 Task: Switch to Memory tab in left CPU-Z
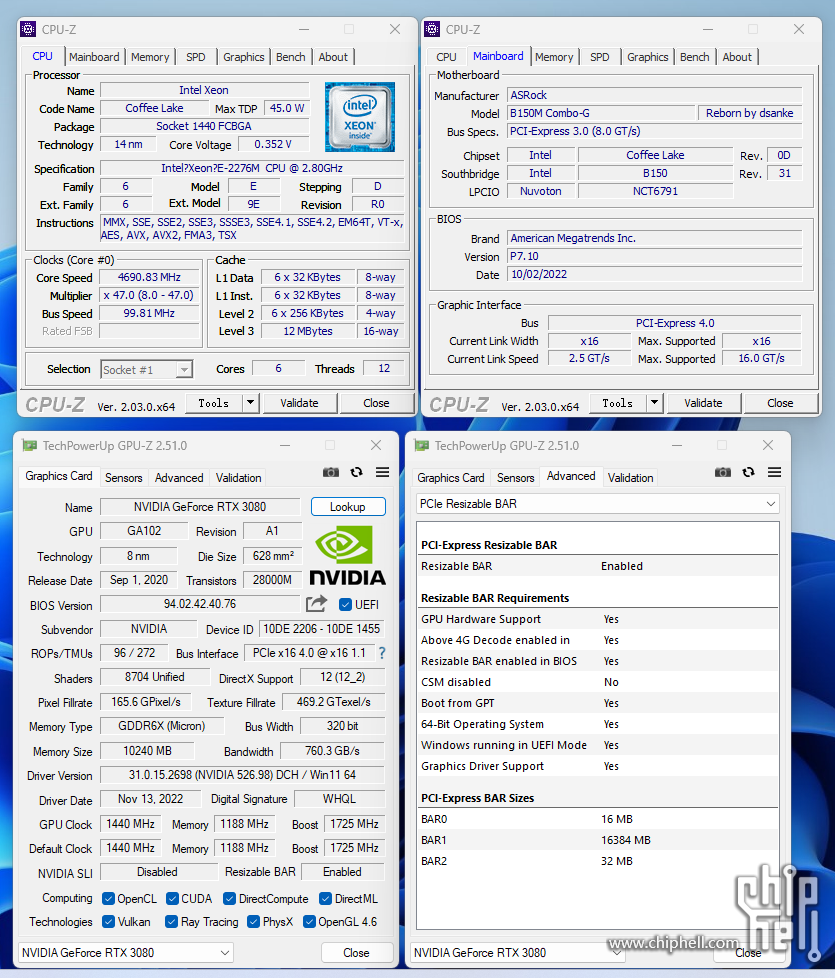[x=150, y=57]
